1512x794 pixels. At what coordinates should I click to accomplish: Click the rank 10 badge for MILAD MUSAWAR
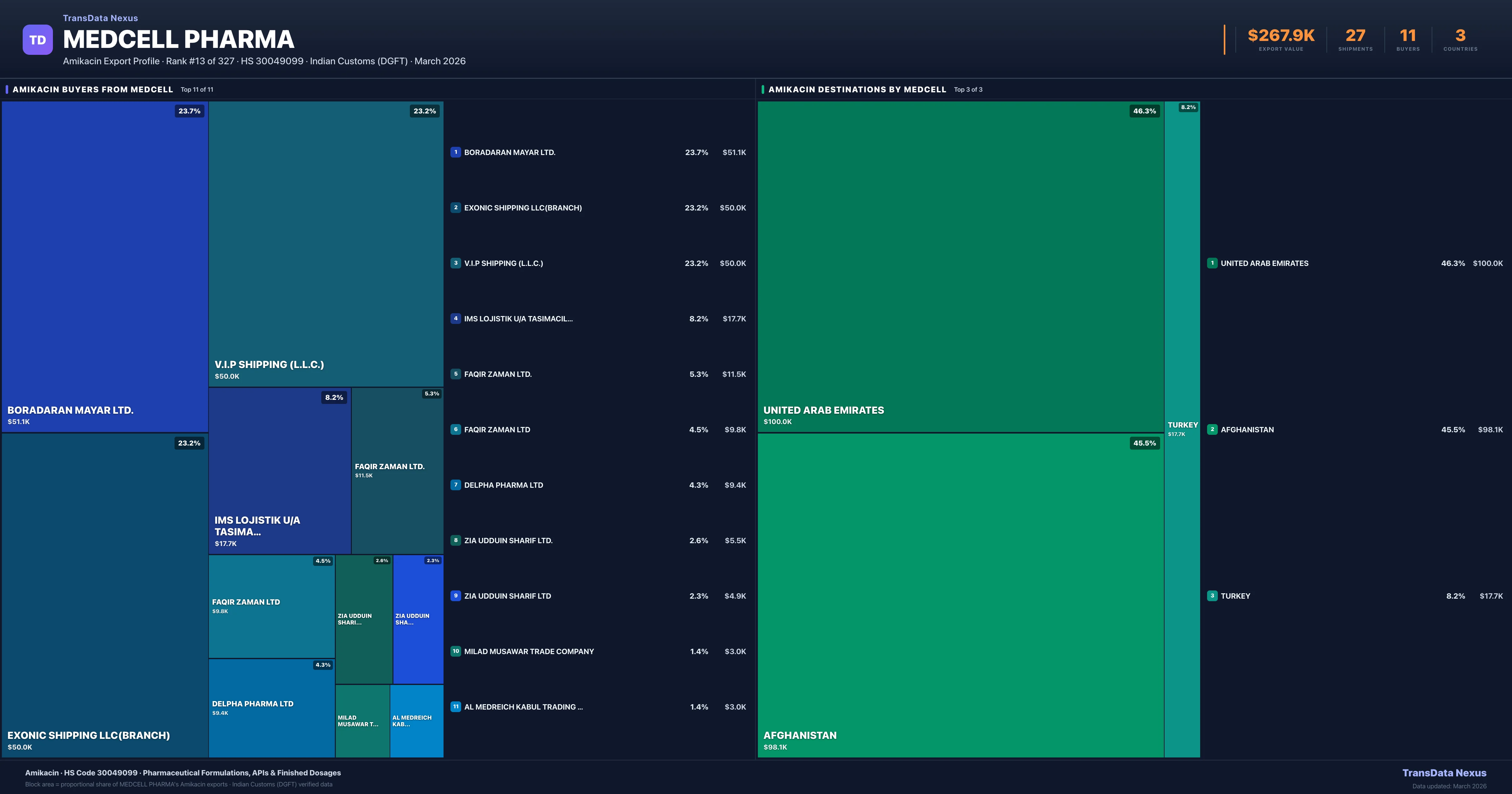456,651
